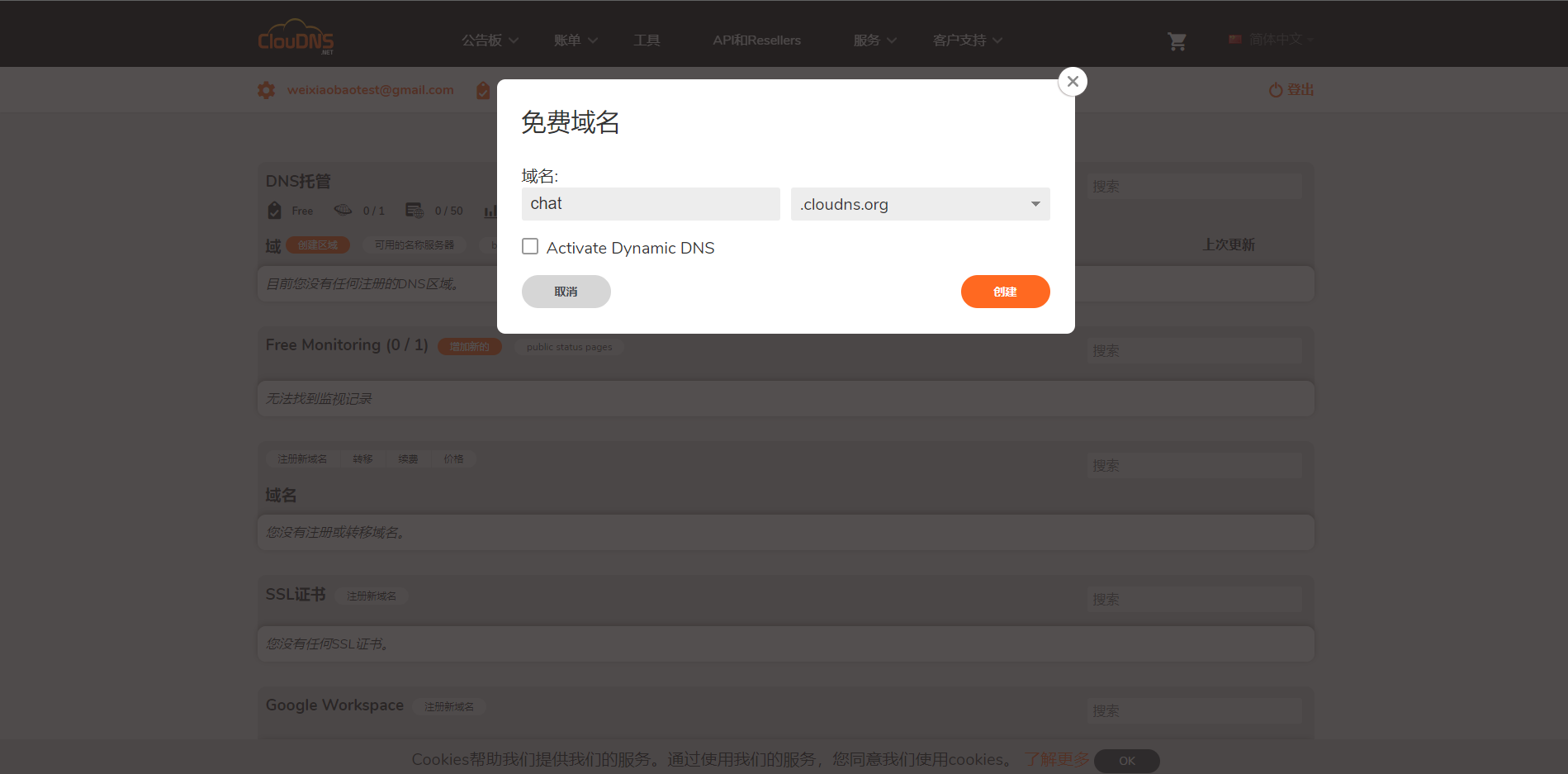Image resolution: width=1568 pixels, height=774 pixels.
Task: Close the free domain dialog with X
Action: pos(1073,81)
